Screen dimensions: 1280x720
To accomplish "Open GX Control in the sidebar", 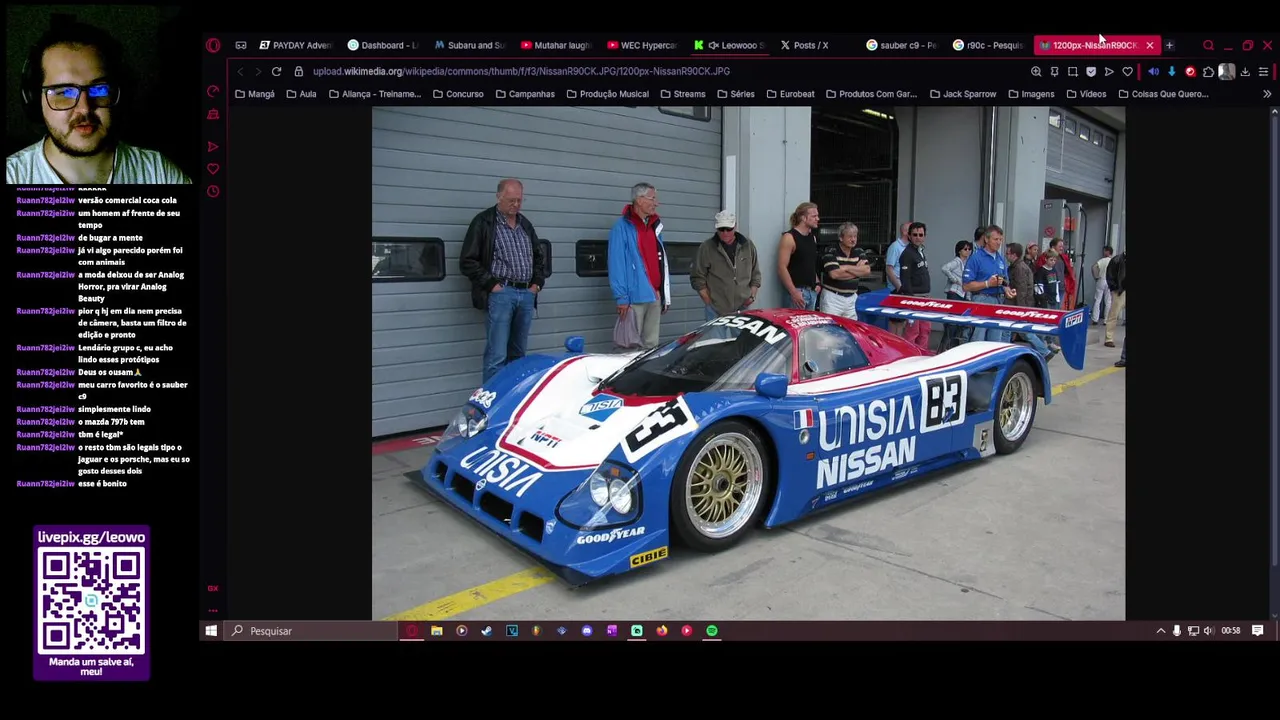I will click(213, 92).
